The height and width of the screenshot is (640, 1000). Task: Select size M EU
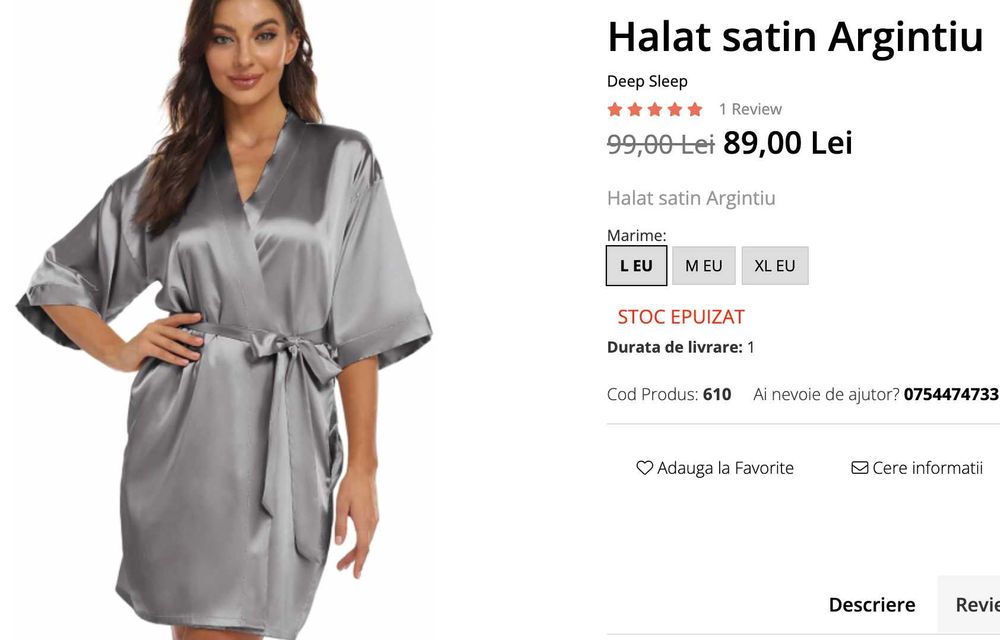[x=703, y=266]
